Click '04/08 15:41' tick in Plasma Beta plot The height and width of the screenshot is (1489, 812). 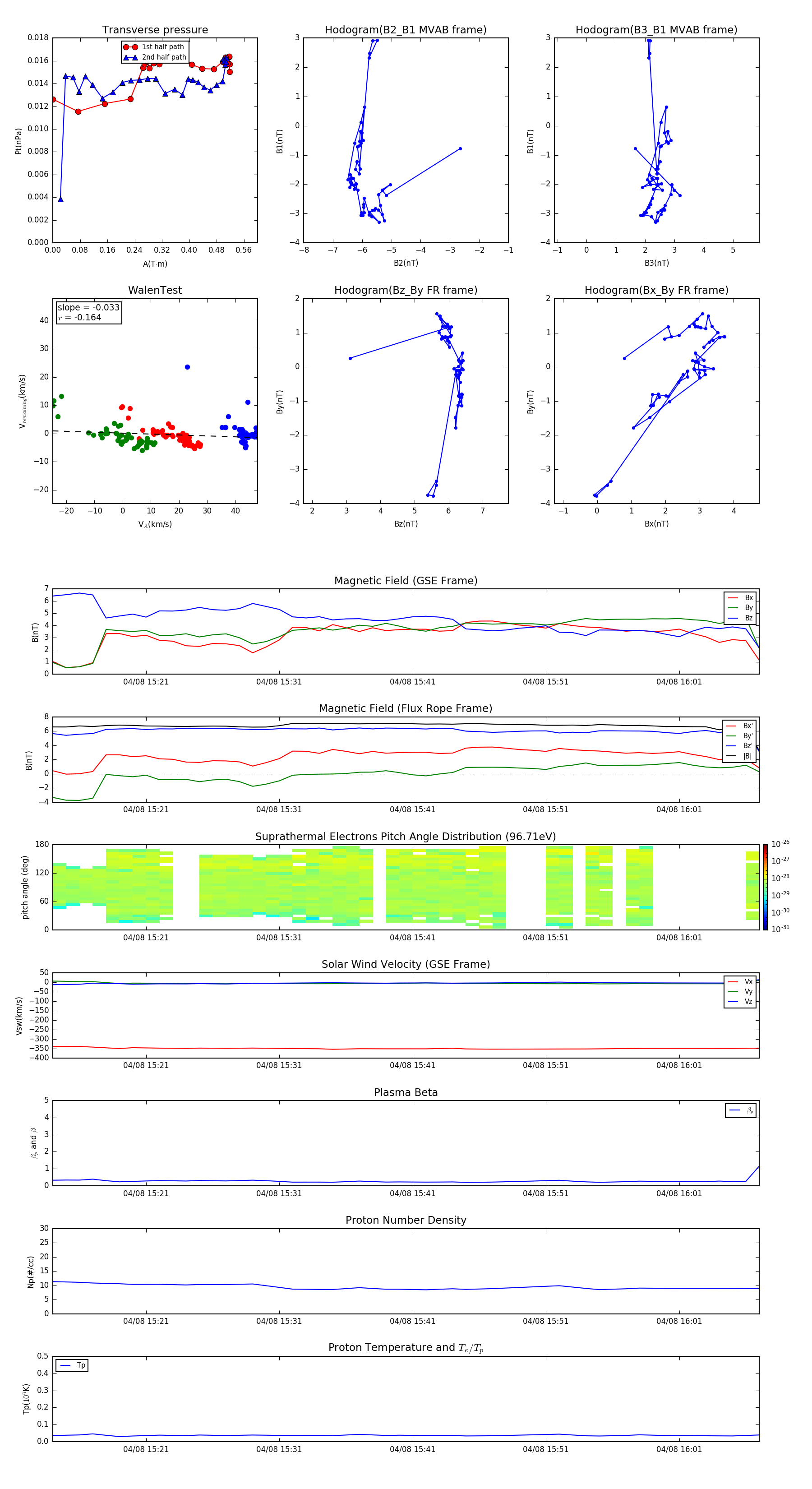412,1193
